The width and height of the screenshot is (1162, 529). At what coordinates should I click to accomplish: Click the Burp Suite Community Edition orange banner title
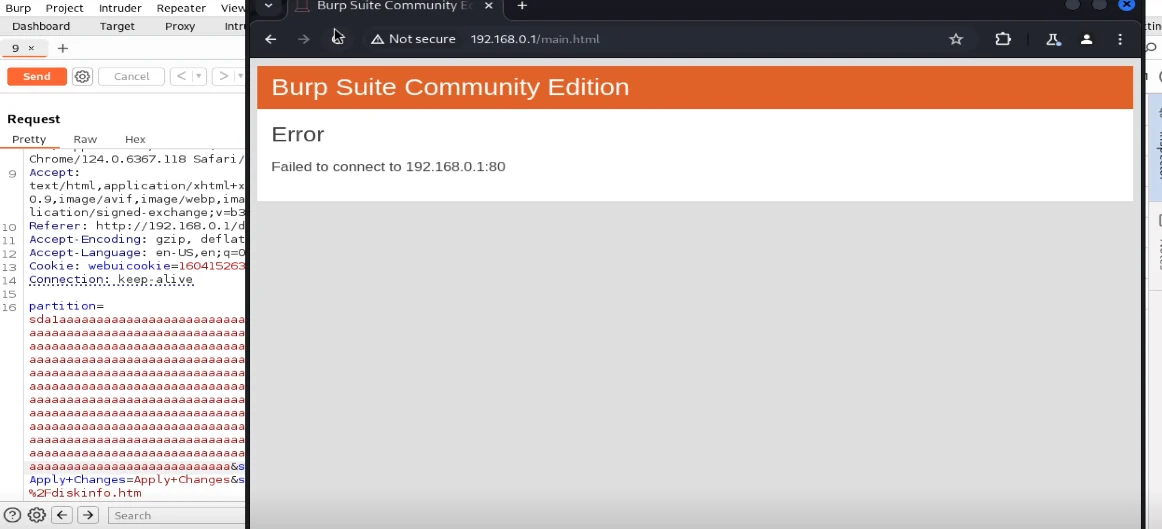(450, 87)
